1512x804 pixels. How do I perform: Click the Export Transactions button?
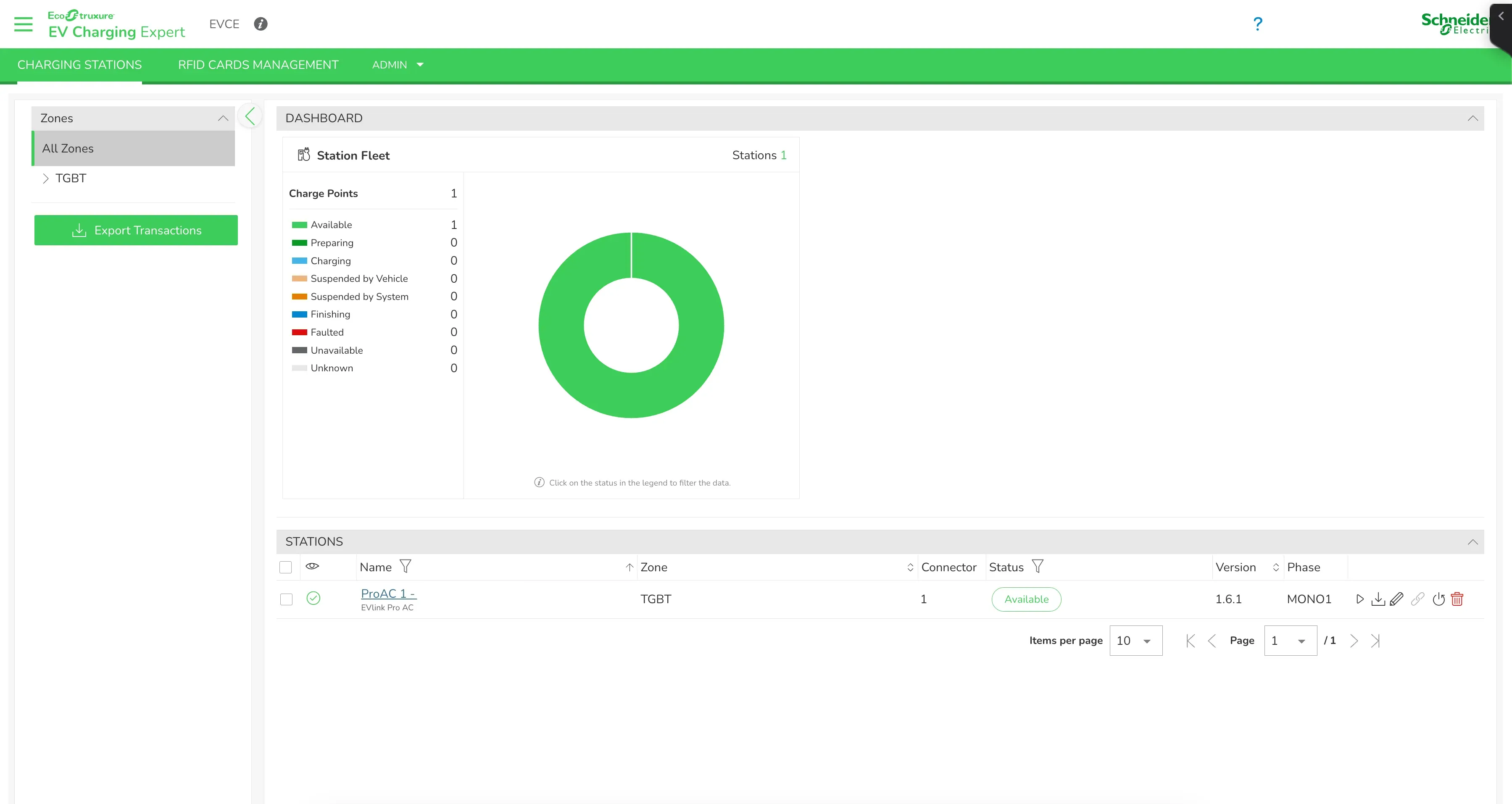[x=136, y=230]
